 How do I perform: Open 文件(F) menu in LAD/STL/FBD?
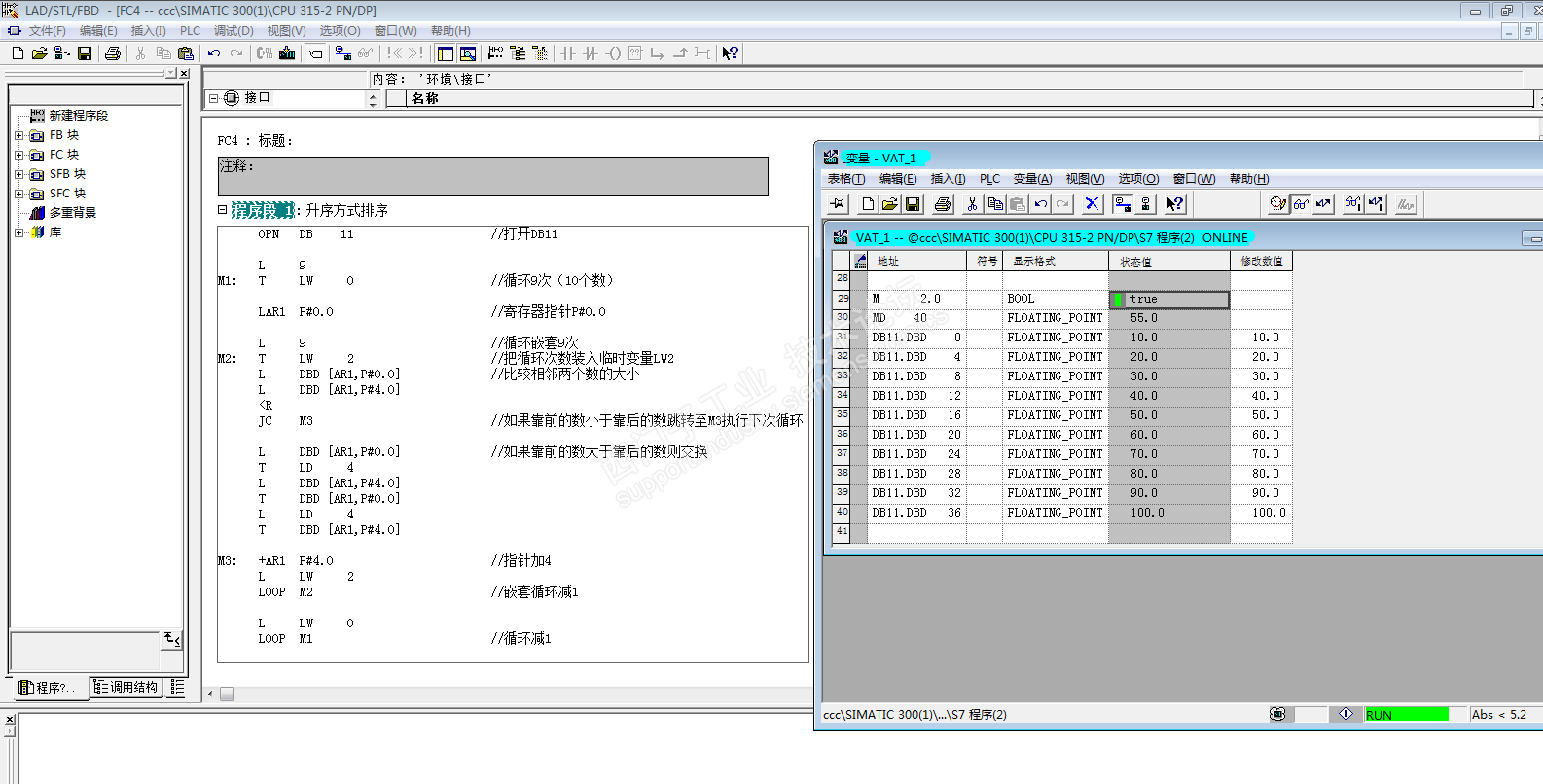click(47, 31)
